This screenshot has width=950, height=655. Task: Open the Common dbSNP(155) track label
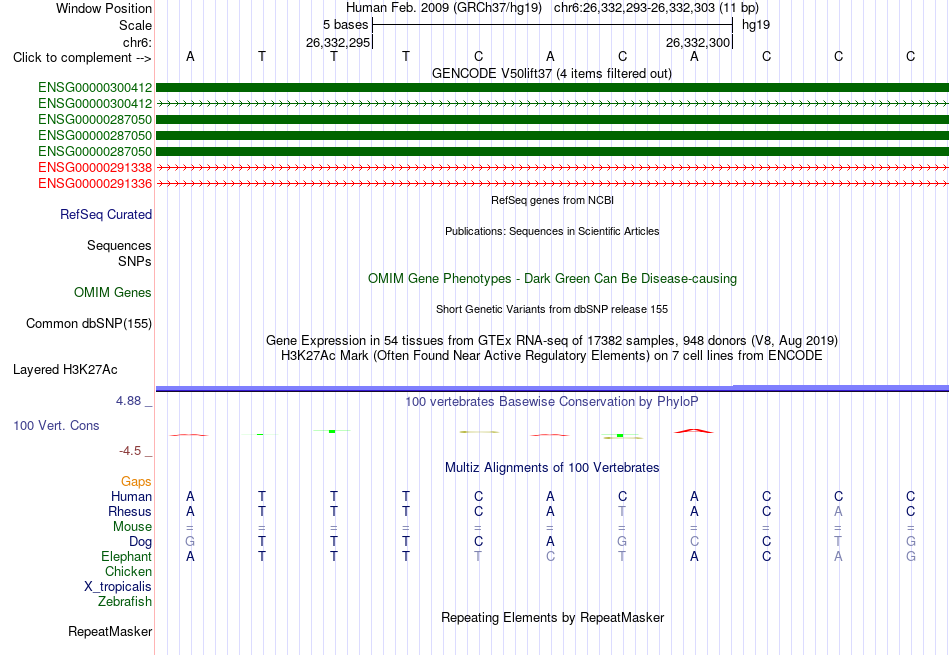click(x=89, y=324)
